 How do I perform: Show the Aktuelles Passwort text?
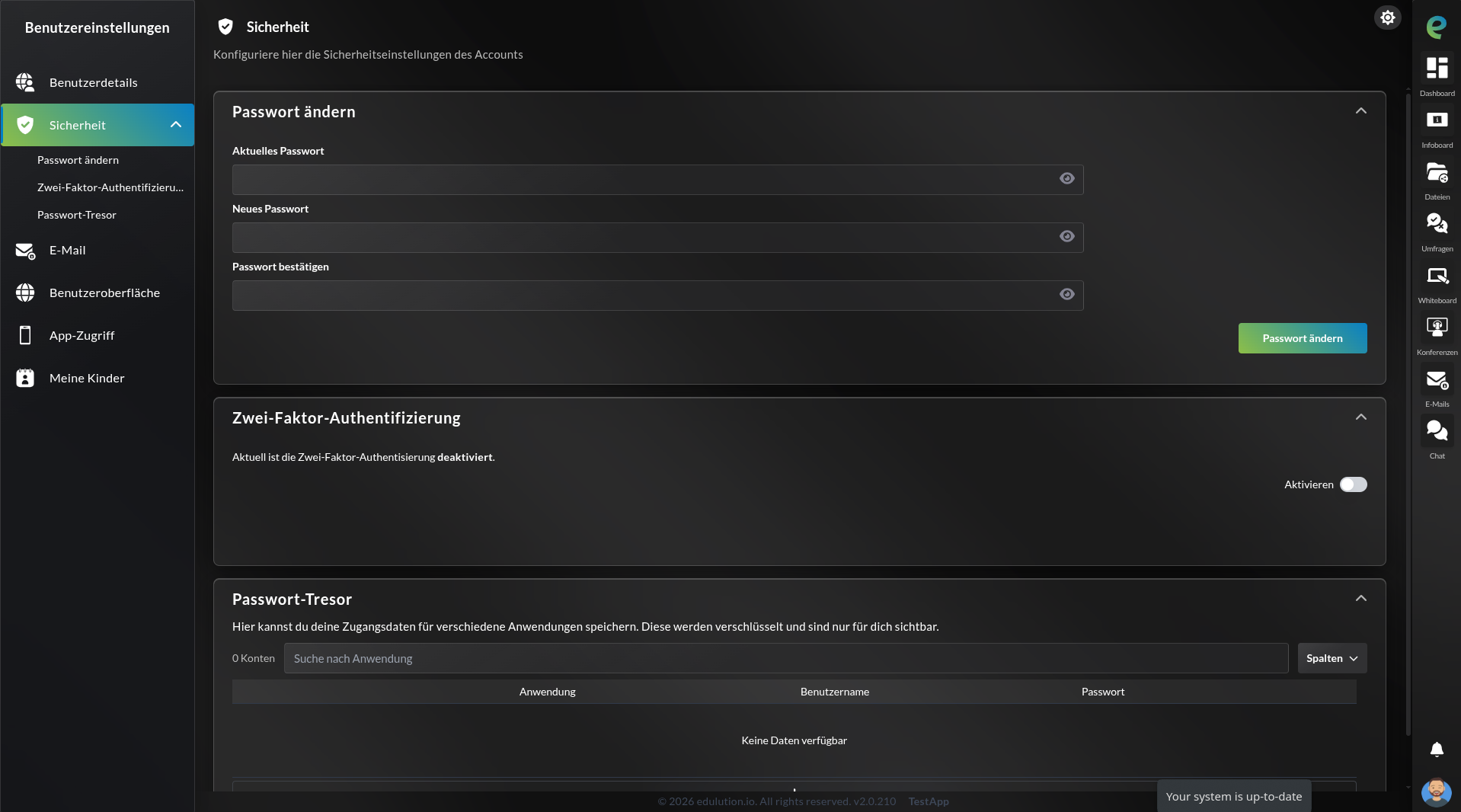(1067, 178)
